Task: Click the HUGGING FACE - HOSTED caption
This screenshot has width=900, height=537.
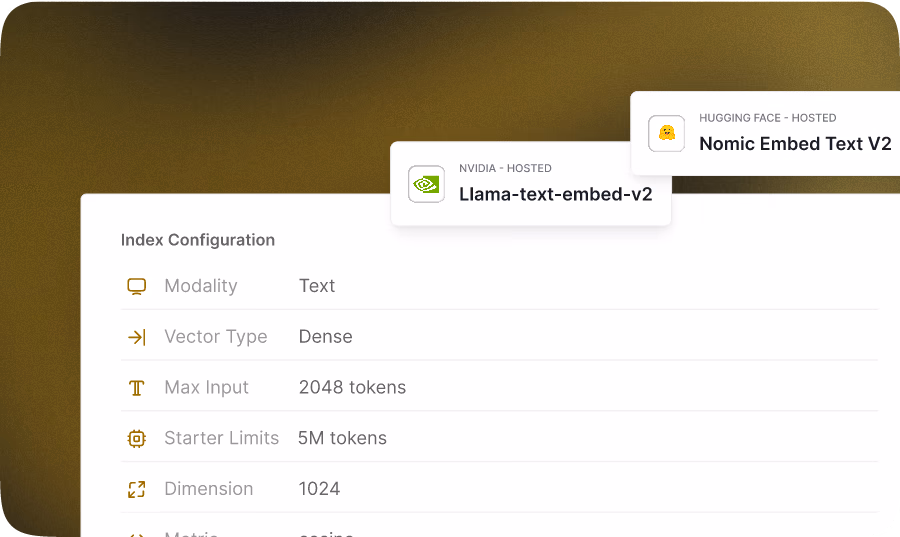Action: pyautogui.click(x=767, y=118)
